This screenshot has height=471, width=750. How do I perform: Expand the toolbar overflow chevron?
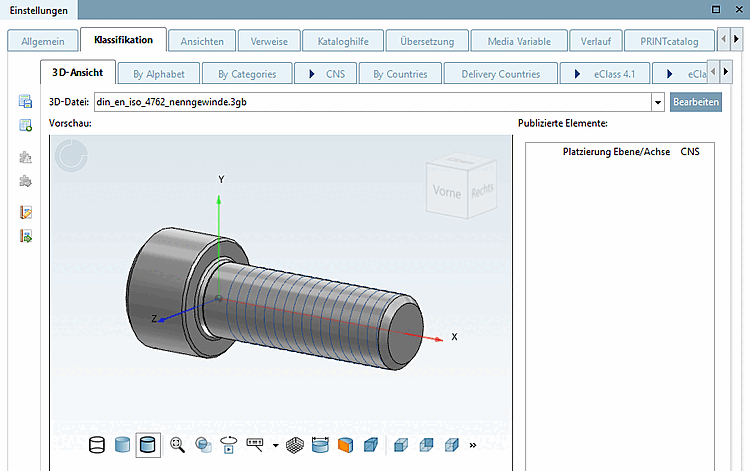coord(473,444)
